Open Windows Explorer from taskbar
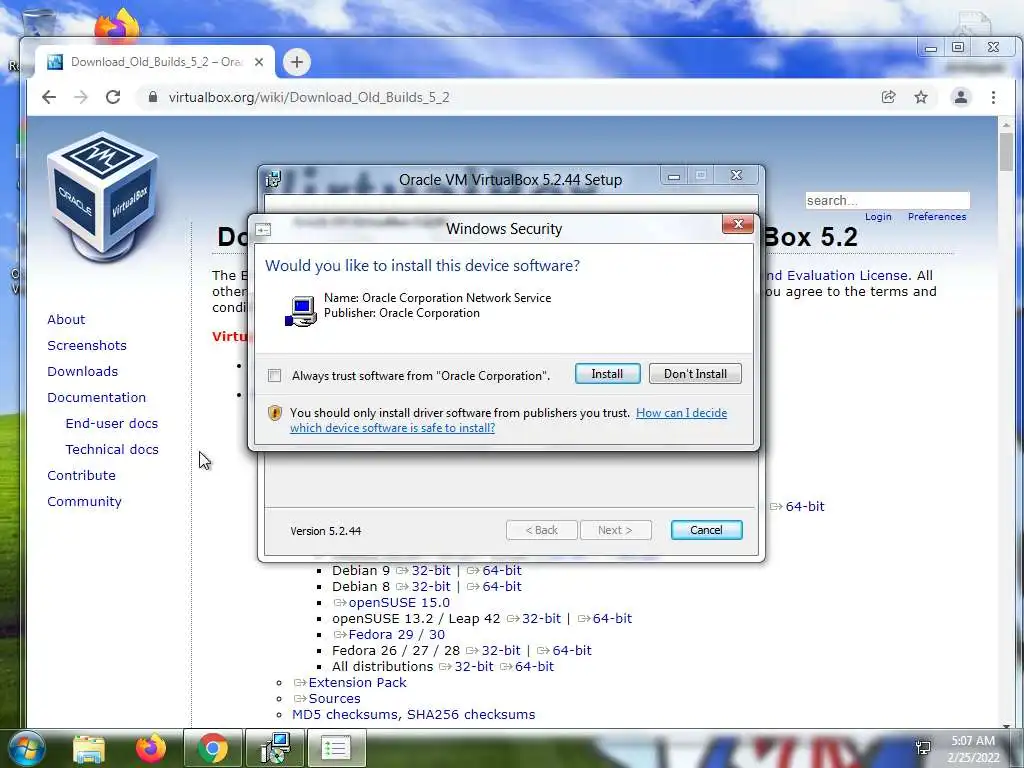The width and height of the screenshot is (1024, 768). click(x=89, y=749)
